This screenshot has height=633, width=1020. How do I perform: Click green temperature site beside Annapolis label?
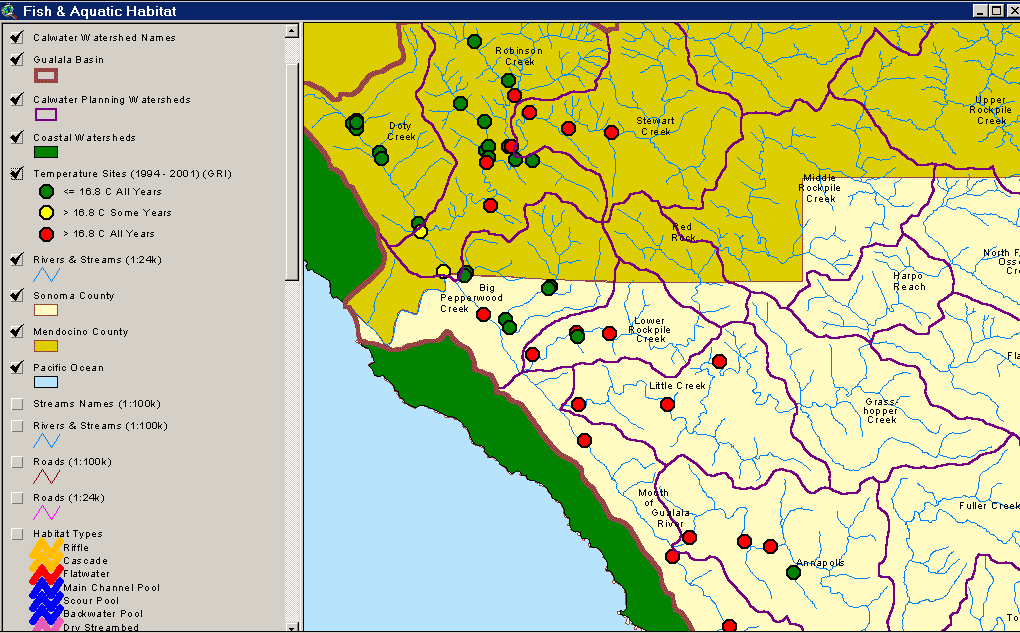pyautogui.click(x=793, y=572)
